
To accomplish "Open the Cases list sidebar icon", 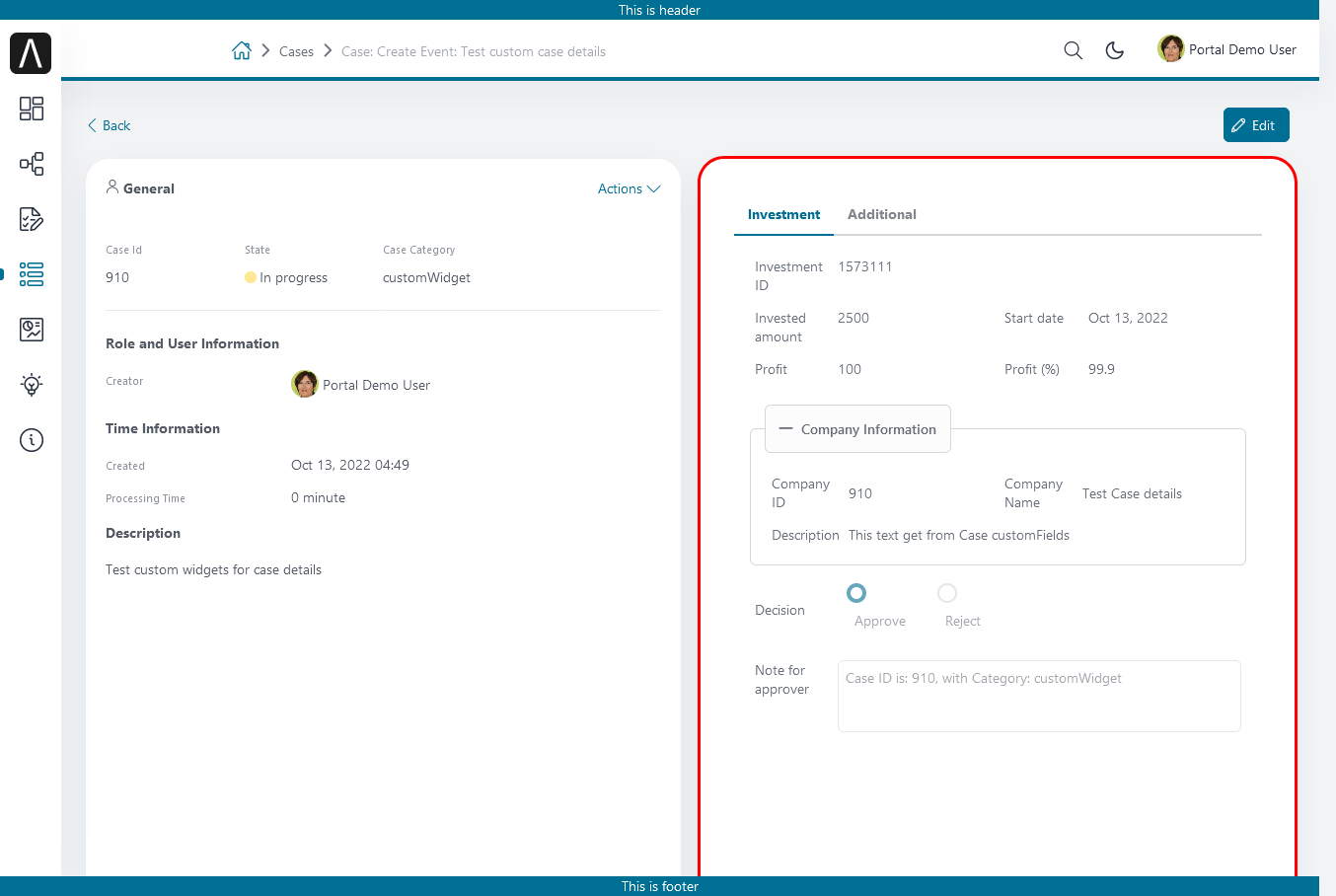I will click(x=32, y=274).
